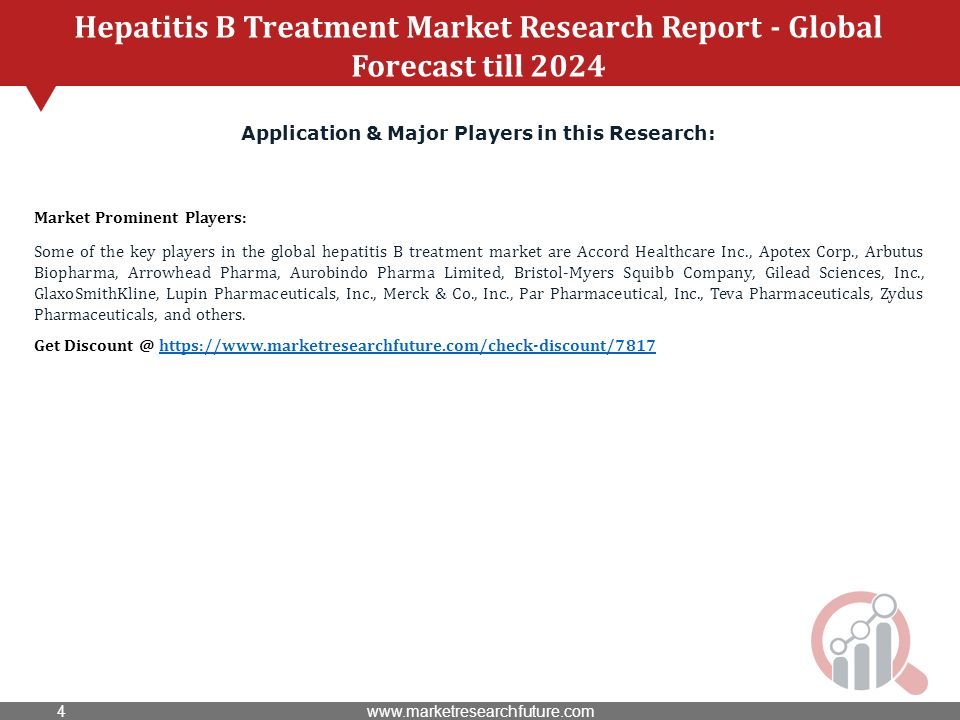Click the www.marketresearchfuture.com footer text
The image size is (960, 720).
point(480,711)
